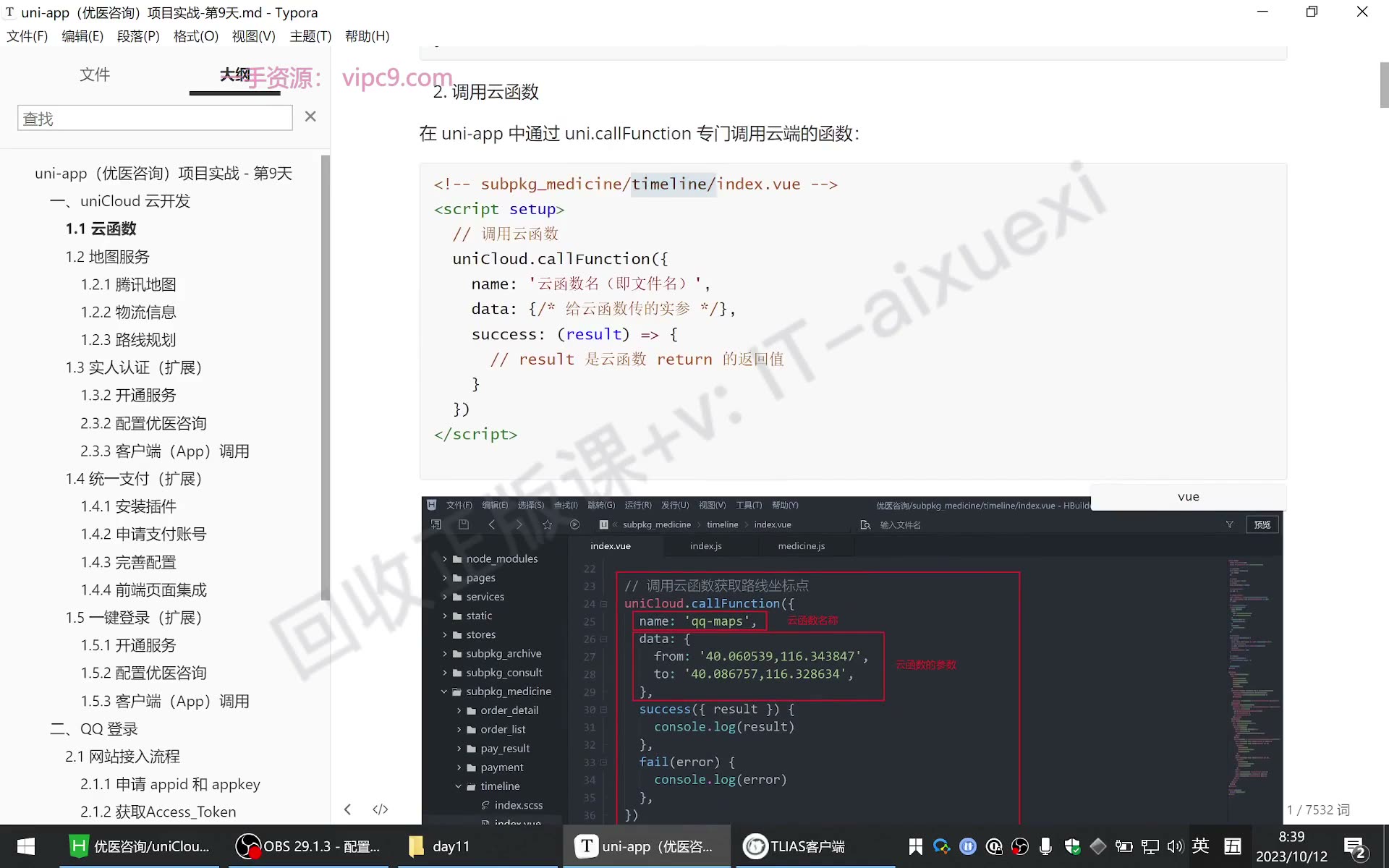Open 编辑(E) menu

(82, 36)
